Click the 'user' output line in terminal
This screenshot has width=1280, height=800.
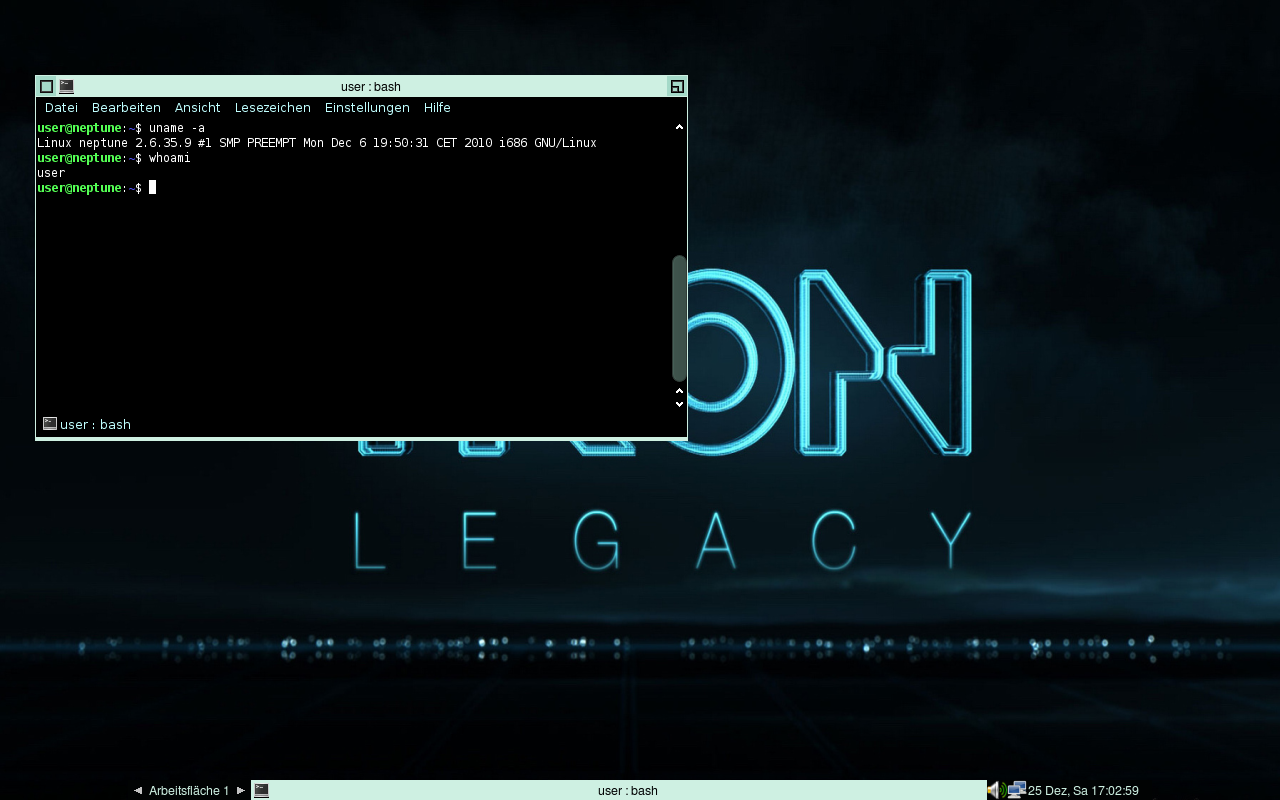51,173
